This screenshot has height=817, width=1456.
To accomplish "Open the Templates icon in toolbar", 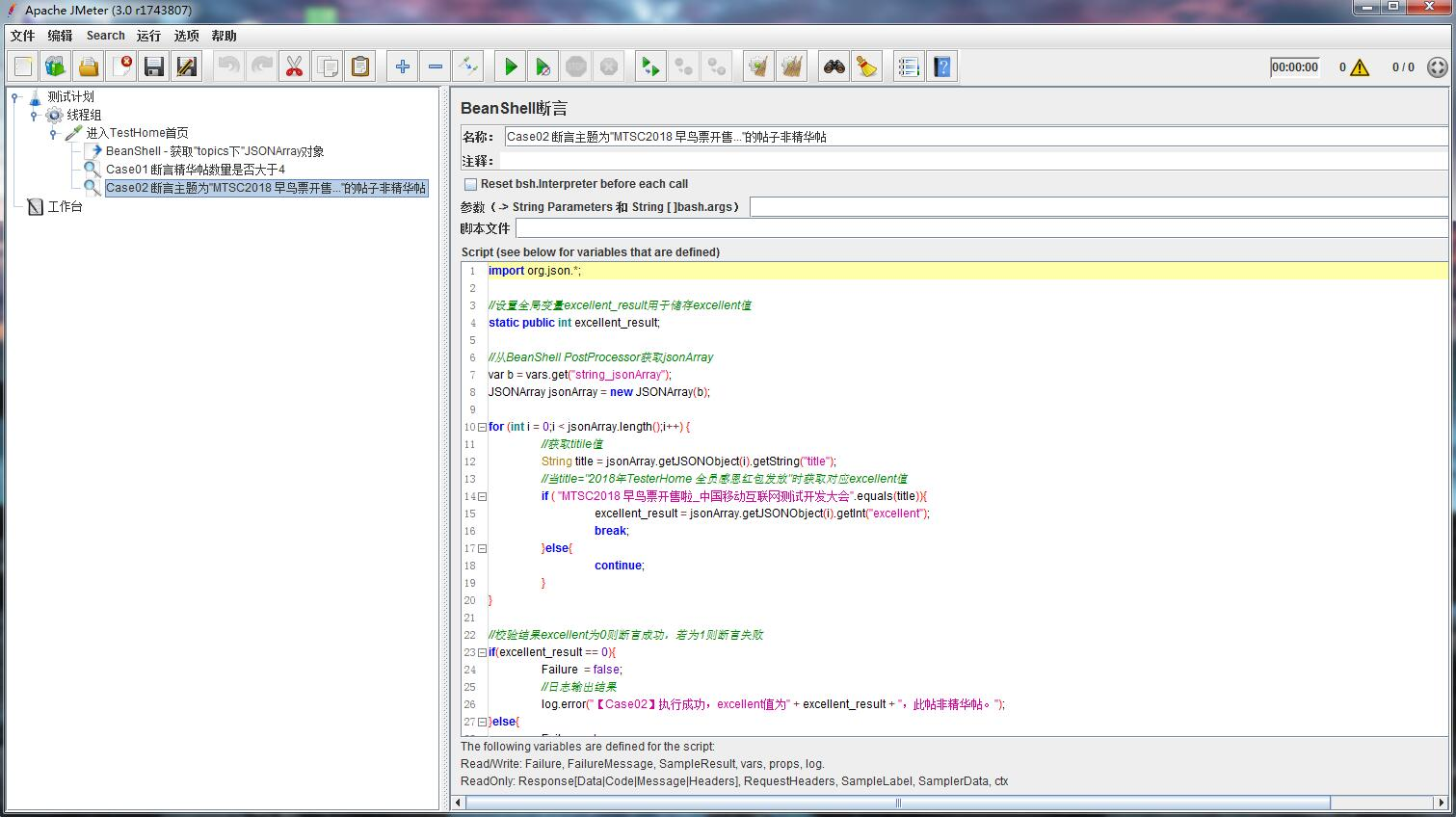I will pos(56,66).
